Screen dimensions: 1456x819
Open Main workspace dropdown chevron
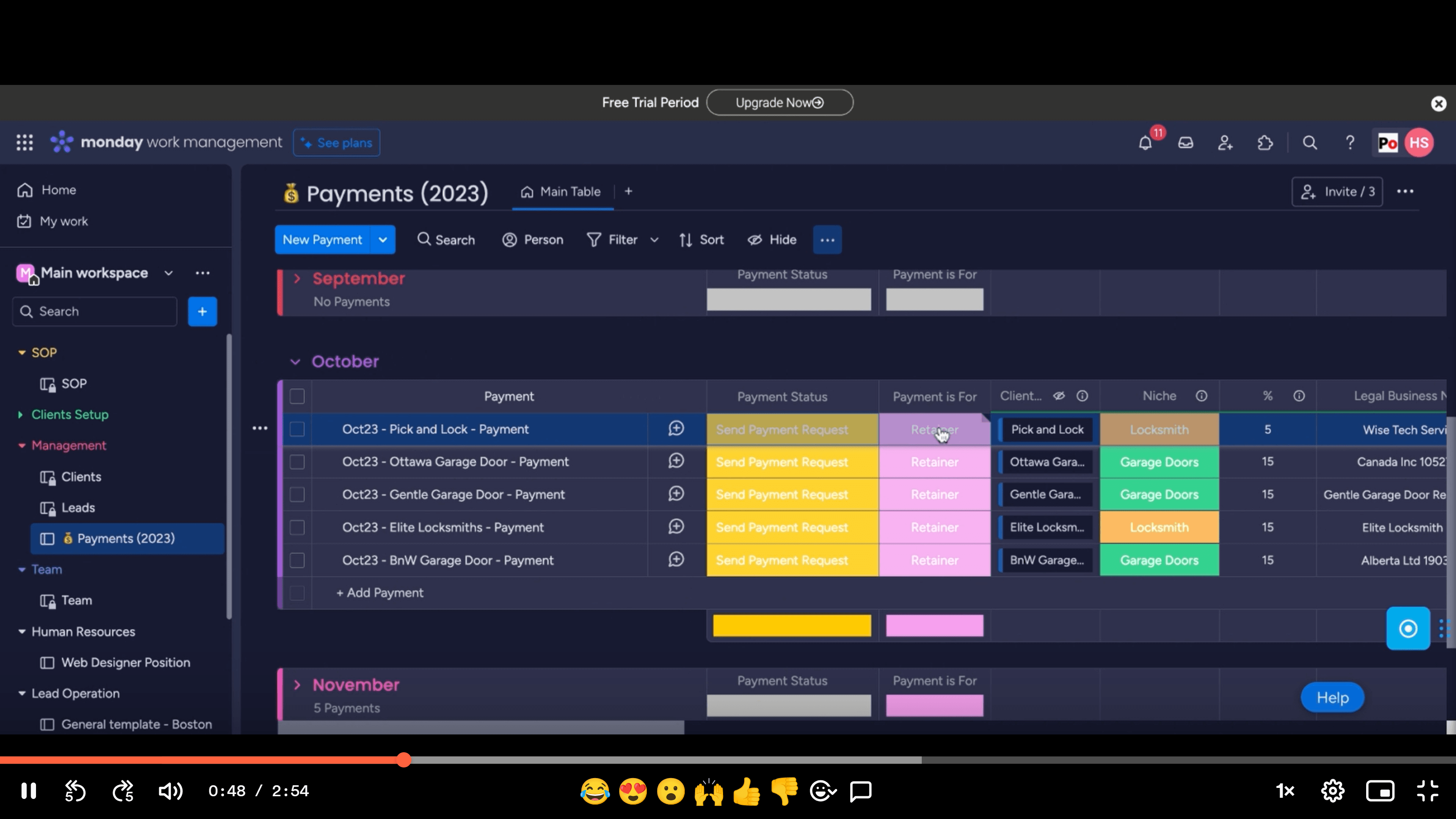[x=168, y=273]
